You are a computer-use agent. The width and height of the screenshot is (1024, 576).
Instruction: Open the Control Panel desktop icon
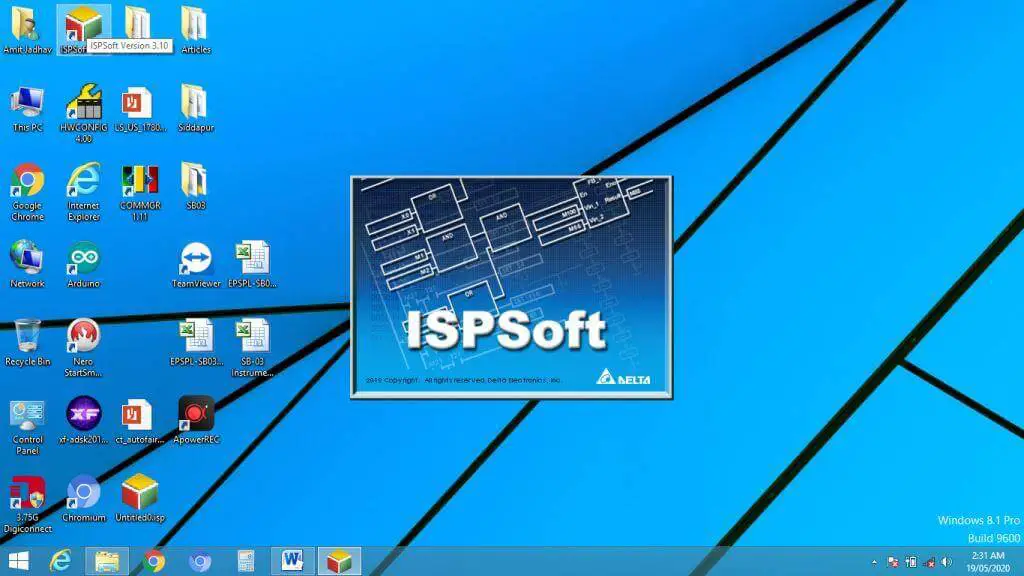pos(27,426)
